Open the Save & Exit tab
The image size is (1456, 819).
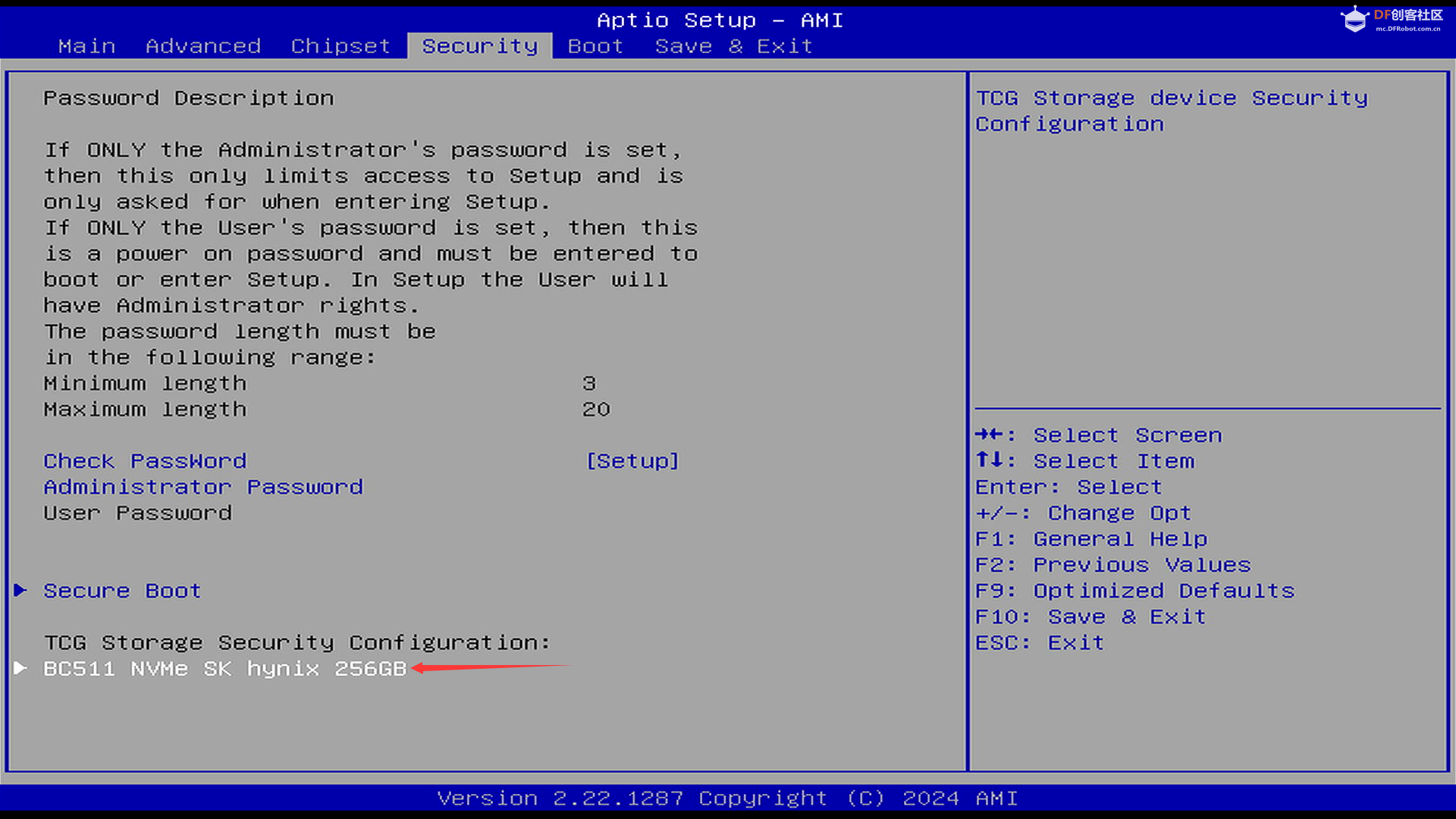[733, 46]
